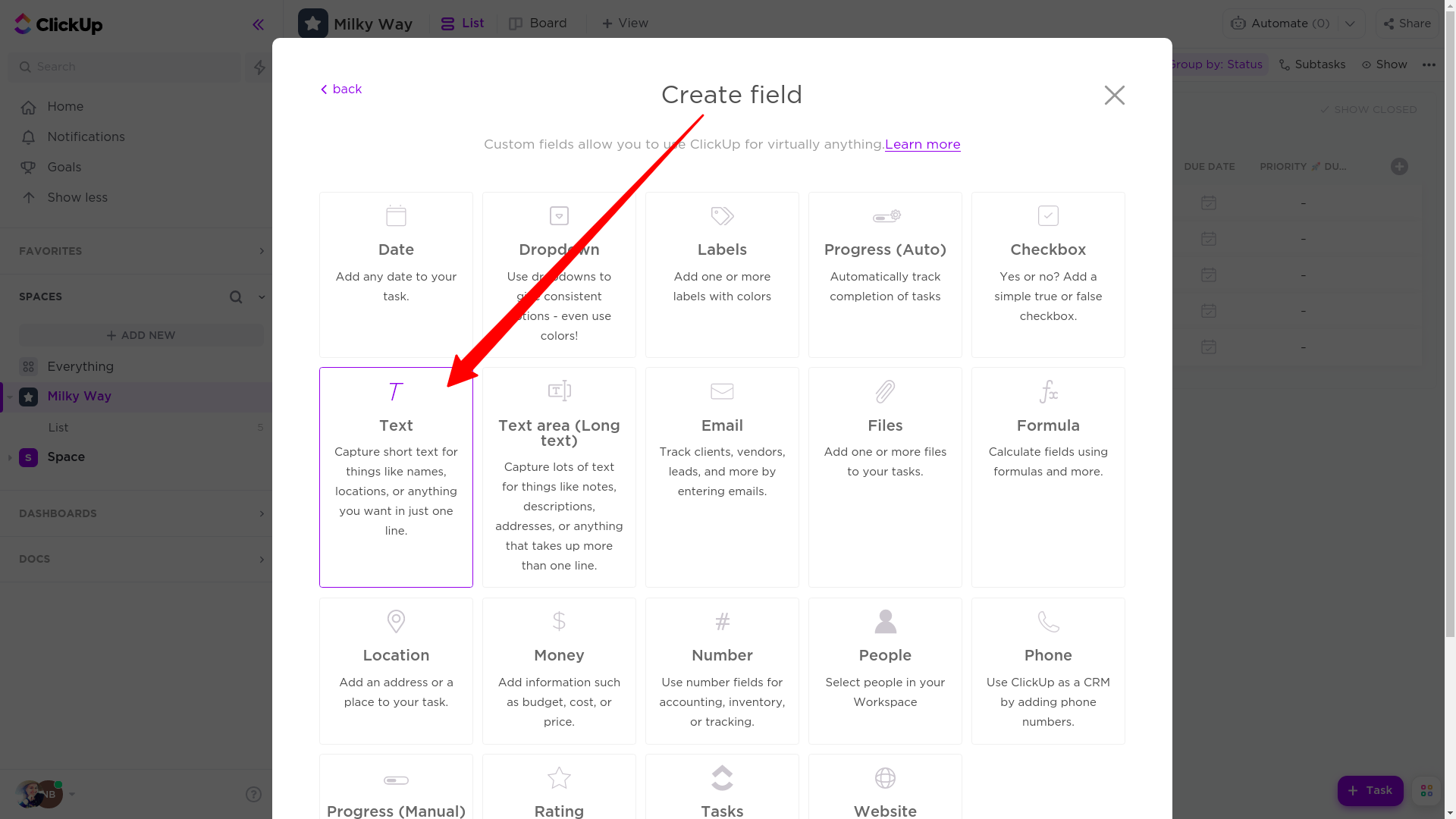This screenshot has height=819, width=1456.
Task: Click the Add New space button
Action: [x=141, y=335]
